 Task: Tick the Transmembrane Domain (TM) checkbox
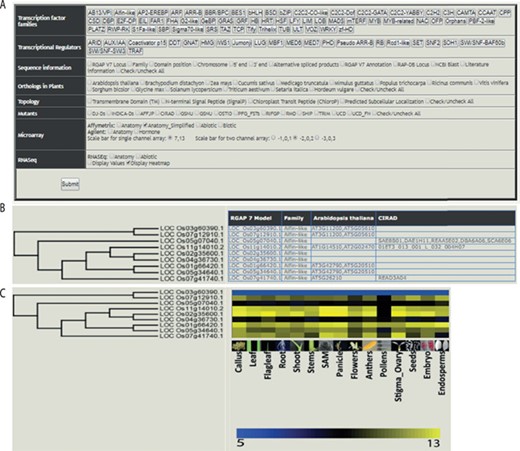pos(90,101)
